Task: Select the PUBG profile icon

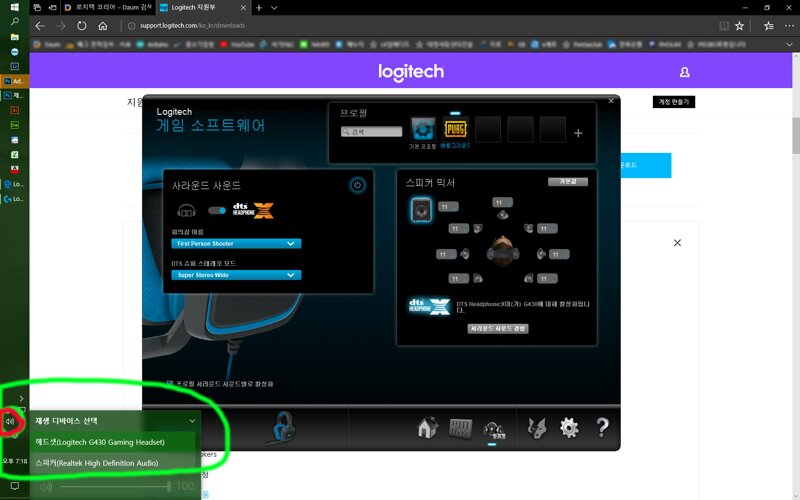Action: tap(456, 130)
